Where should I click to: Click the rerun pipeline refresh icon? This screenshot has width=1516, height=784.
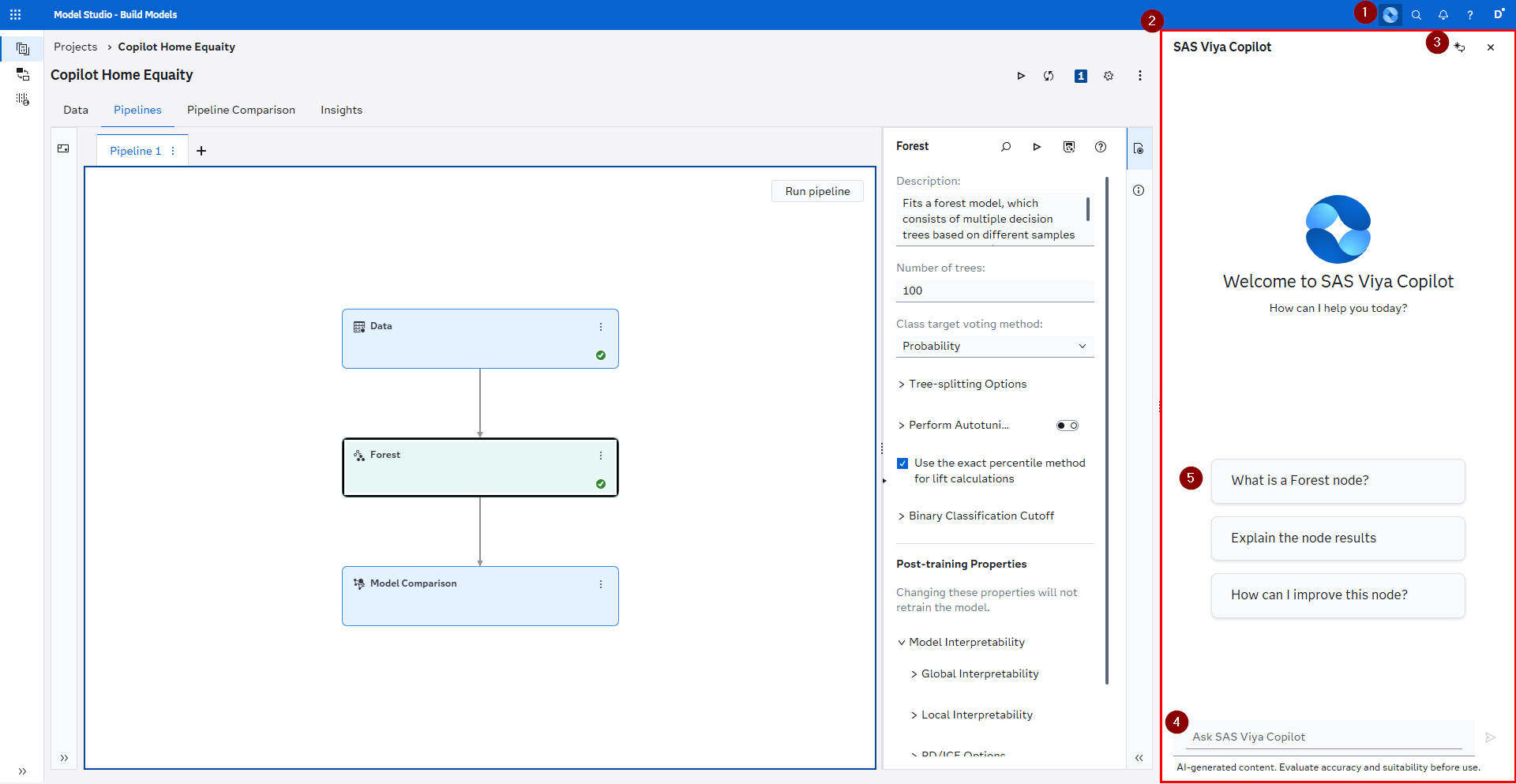coord(1049,76)
